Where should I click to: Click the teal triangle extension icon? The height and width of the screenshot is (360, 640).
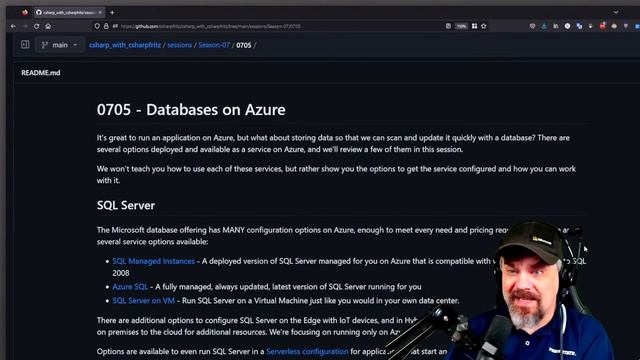click(544, 26)
